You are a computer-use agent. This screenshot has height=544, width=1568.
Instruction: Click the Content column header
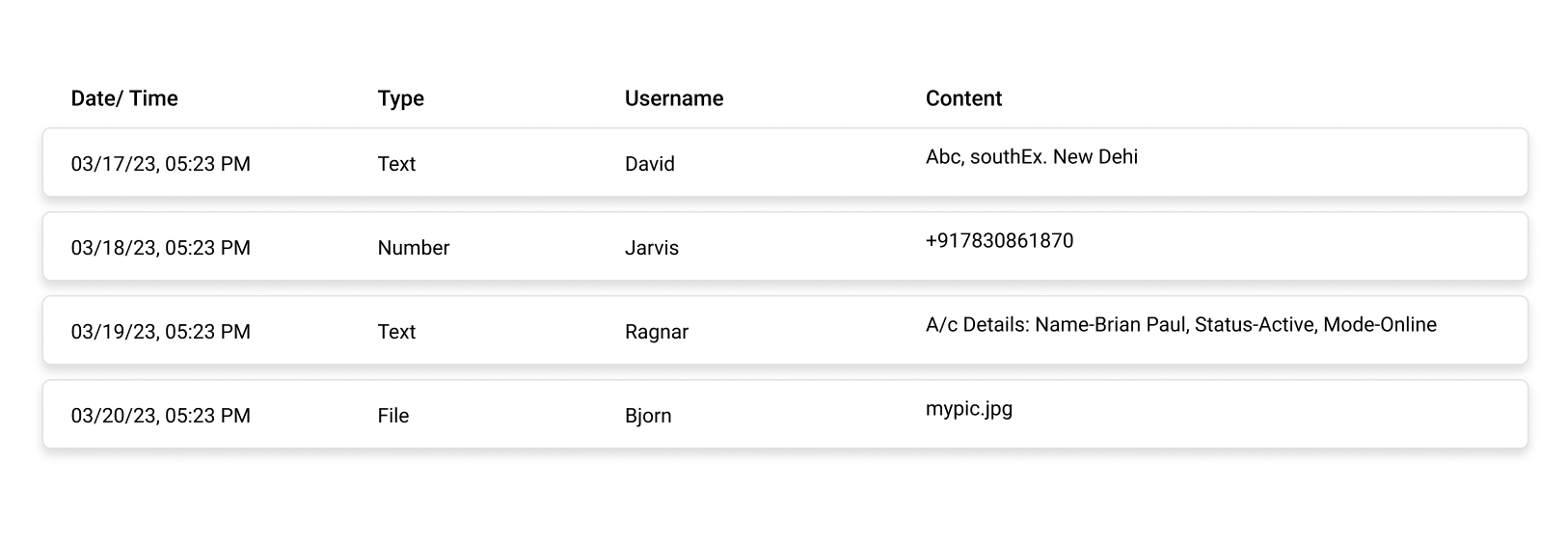(963, 98)
